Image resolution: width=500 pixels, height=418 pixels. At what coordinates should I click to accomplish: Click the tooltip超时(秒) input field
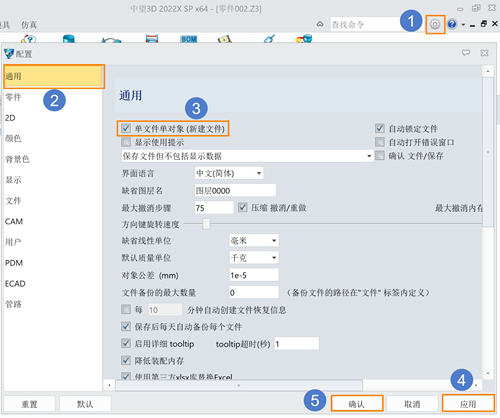(297, 344)
